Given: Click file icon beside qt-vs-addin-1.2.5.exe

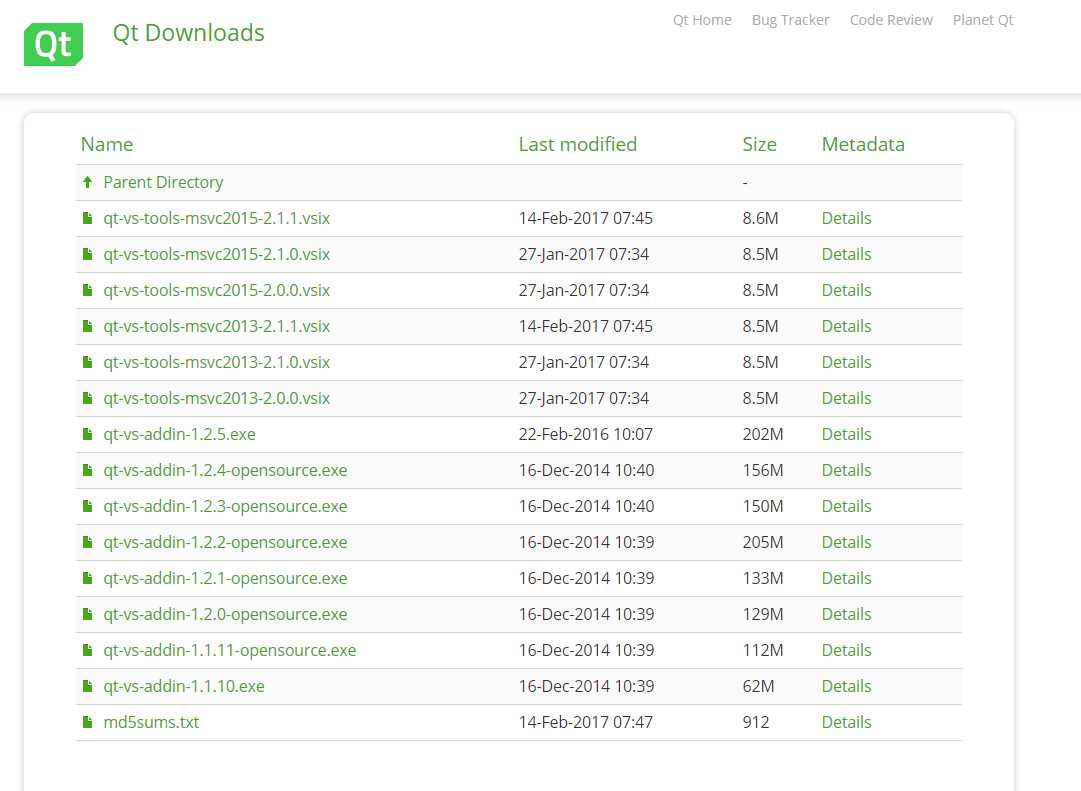Looking at the screenshot, I should tap(88, 434).
